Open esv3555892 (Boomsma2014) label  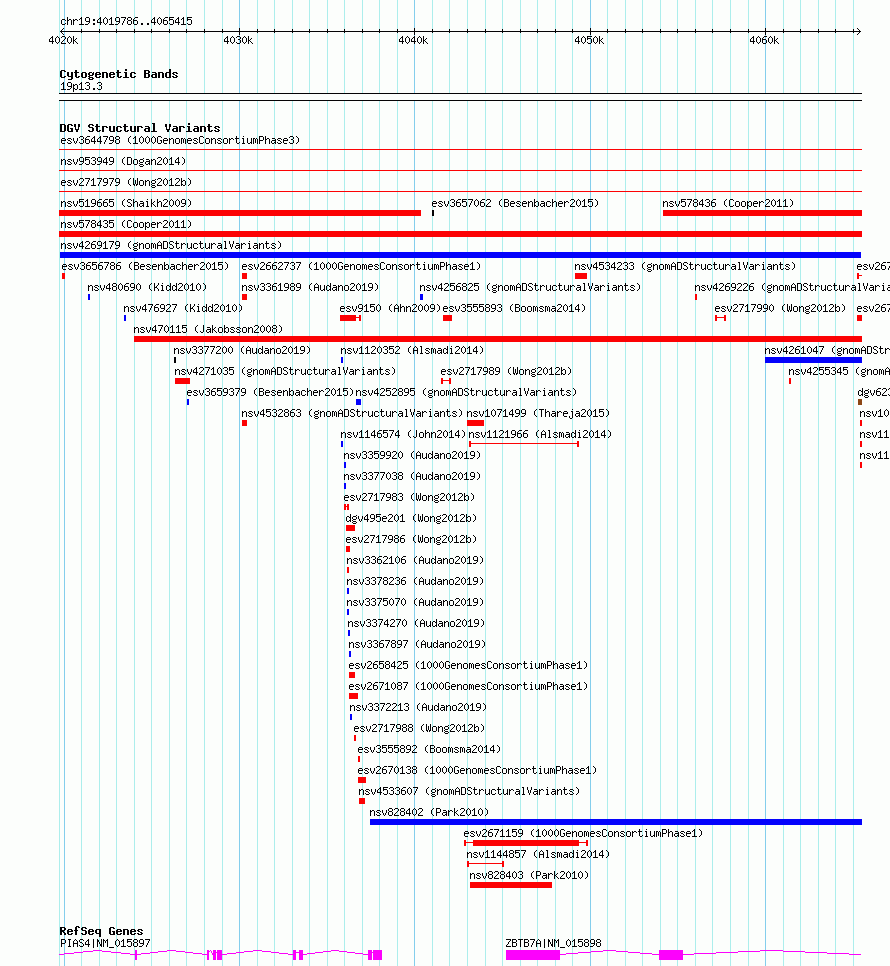point(429,749)
